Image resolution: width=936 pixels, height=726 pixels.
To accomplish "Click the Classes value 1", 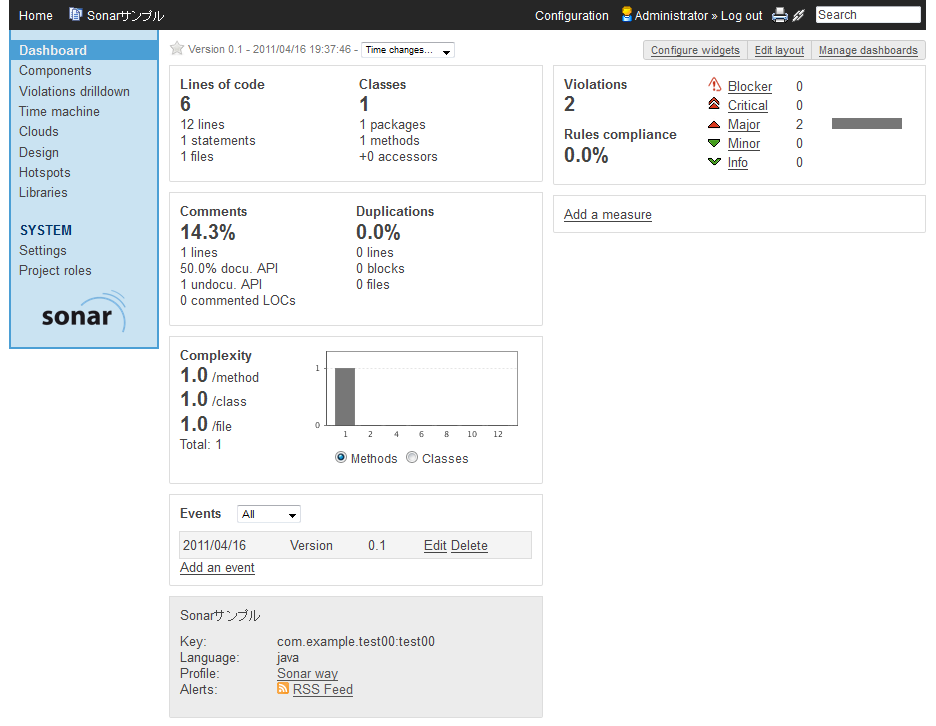I will tap(364, 104).
